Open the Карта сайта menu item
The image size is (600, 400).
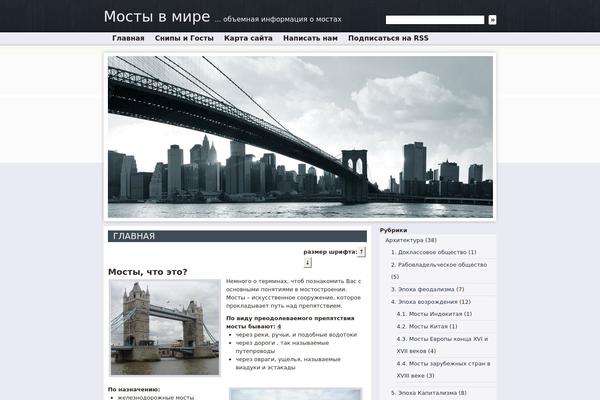248,38
